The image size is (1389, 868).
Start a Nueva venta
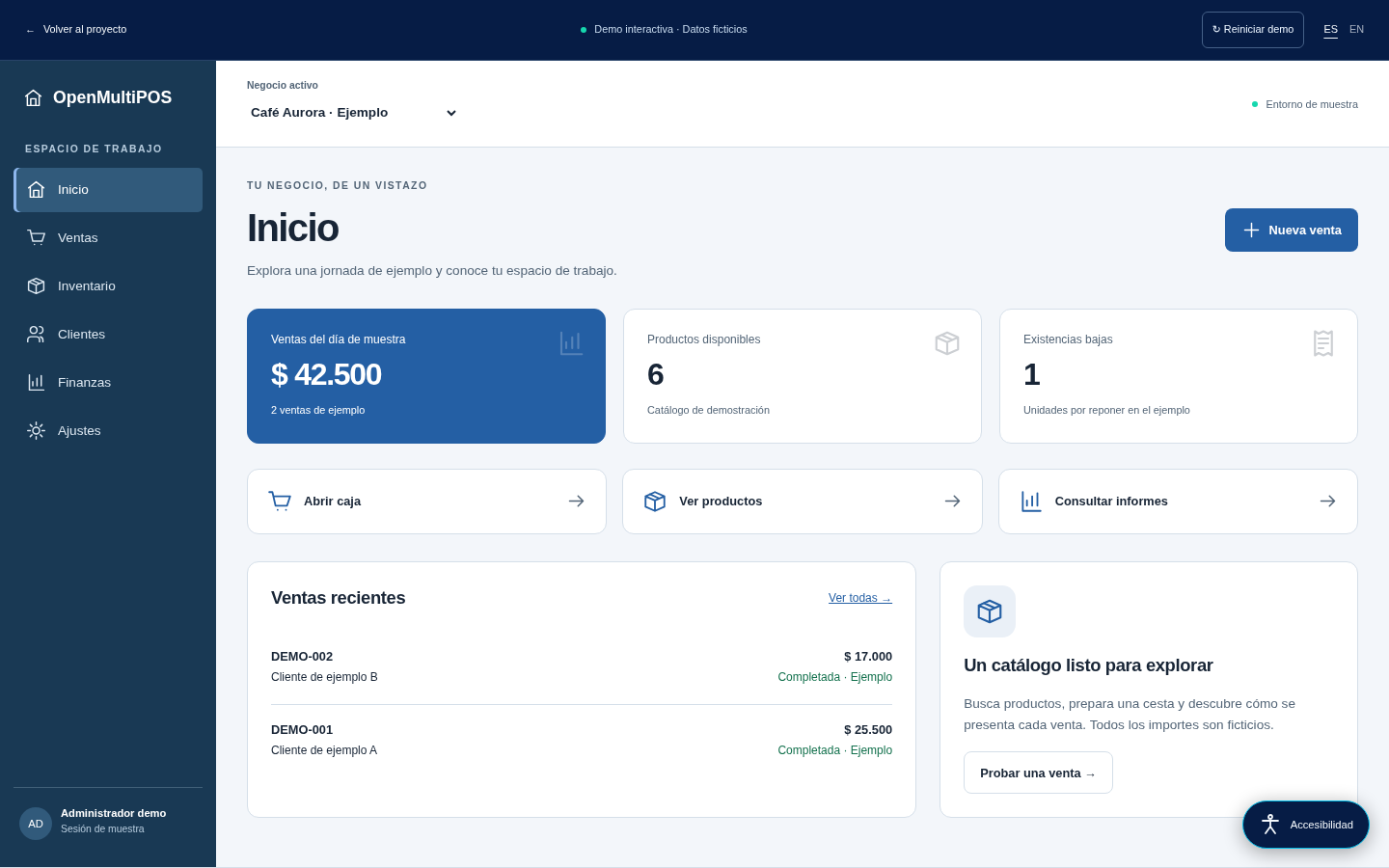coord(1292,231)
